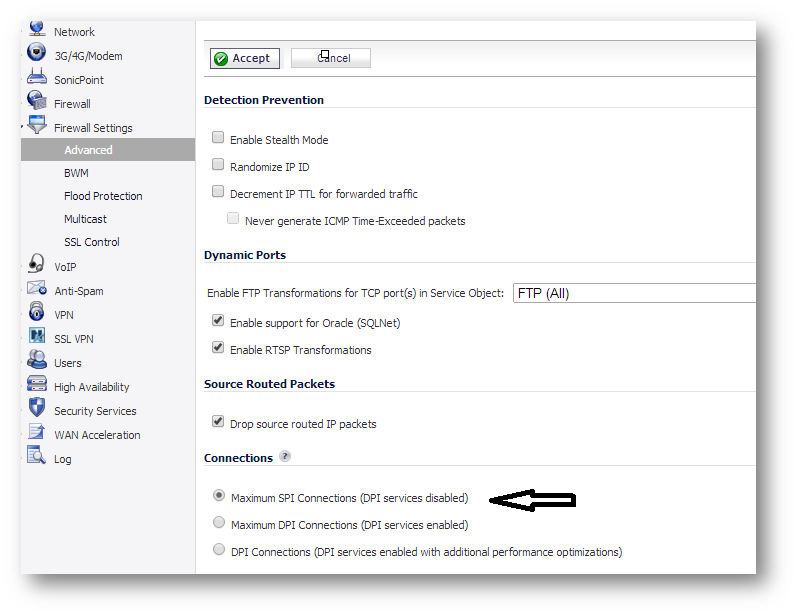Open the Log menu label
Image resolution: width=798 pixels, height=616 pixels.
[x=63, y=459]
